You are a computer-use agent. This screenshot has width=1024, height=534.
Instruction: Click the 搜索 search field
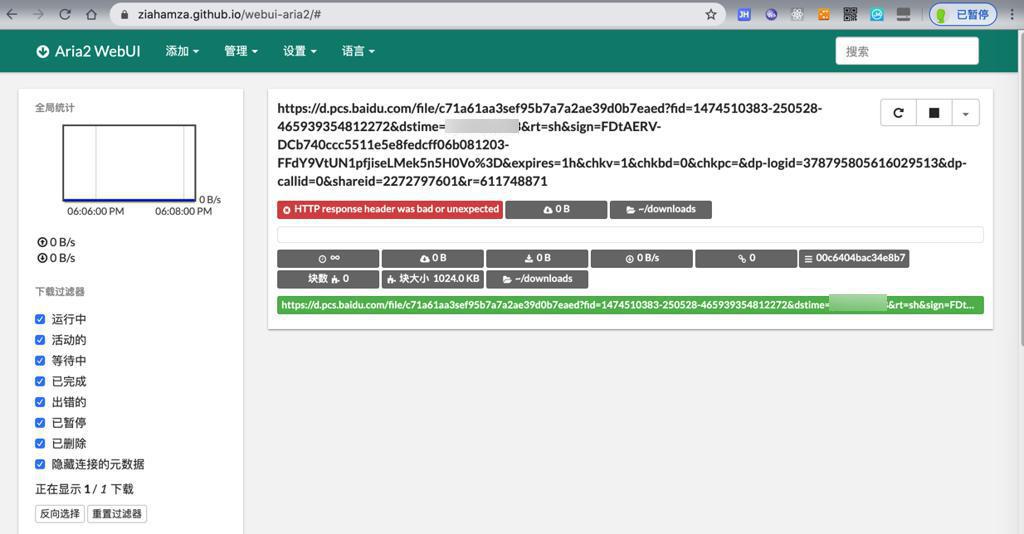coord(907,51)
